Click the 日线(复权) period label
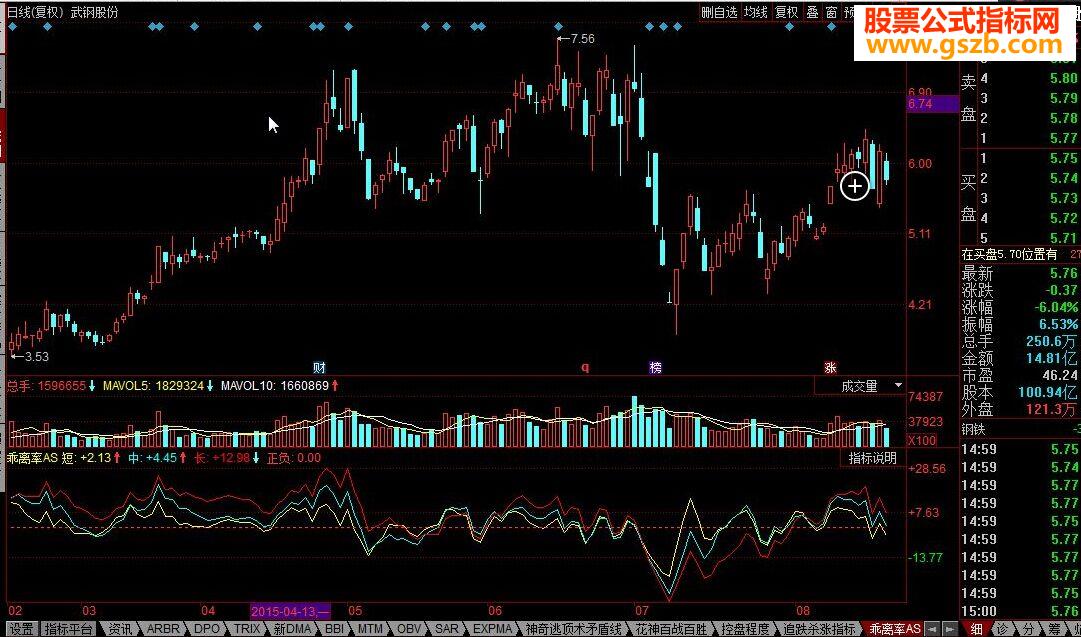This screenshot has height=637, width=1081. pos(36,12)
